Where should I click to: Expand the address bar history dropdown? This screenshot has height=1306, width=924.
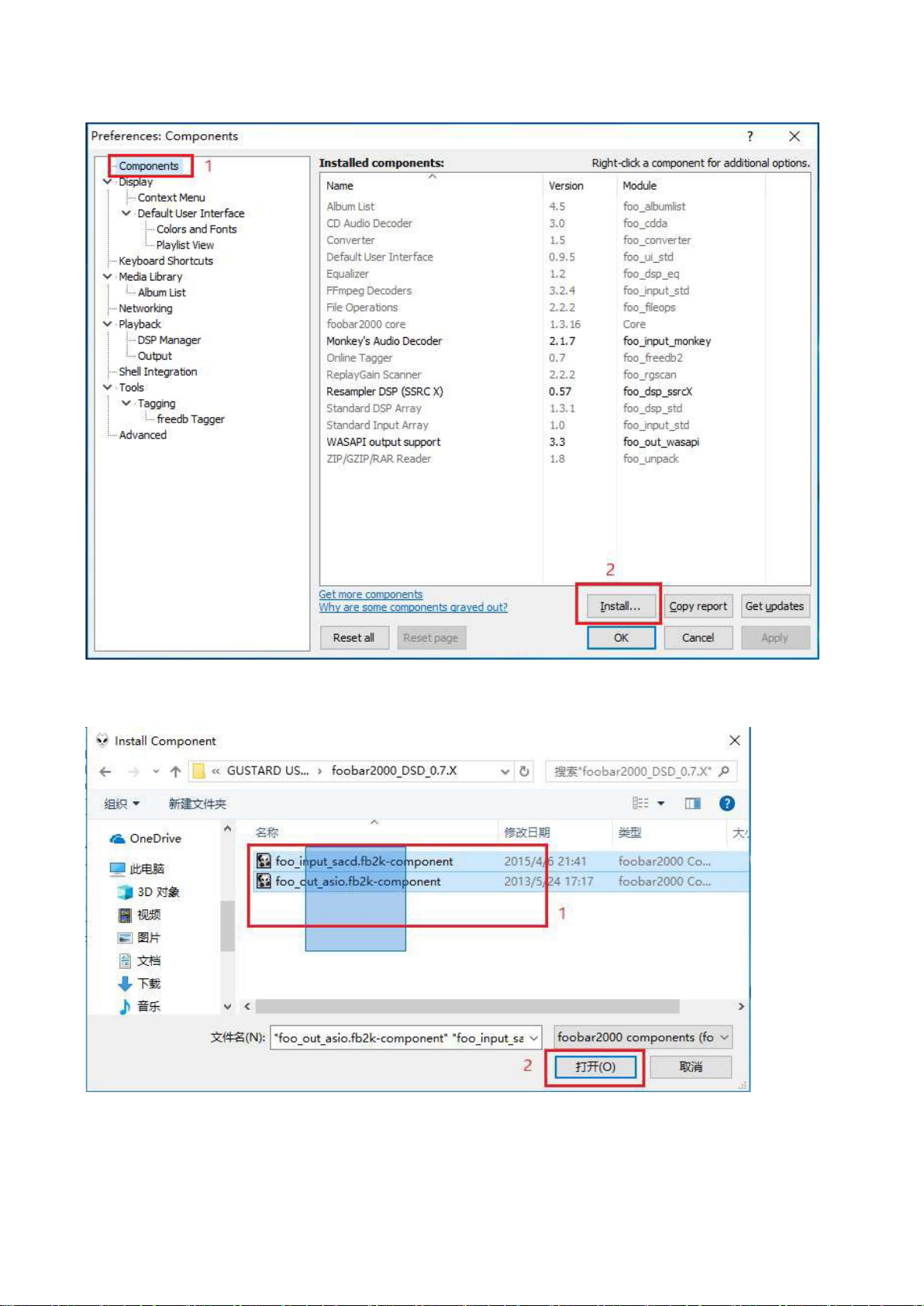[505, 771]
